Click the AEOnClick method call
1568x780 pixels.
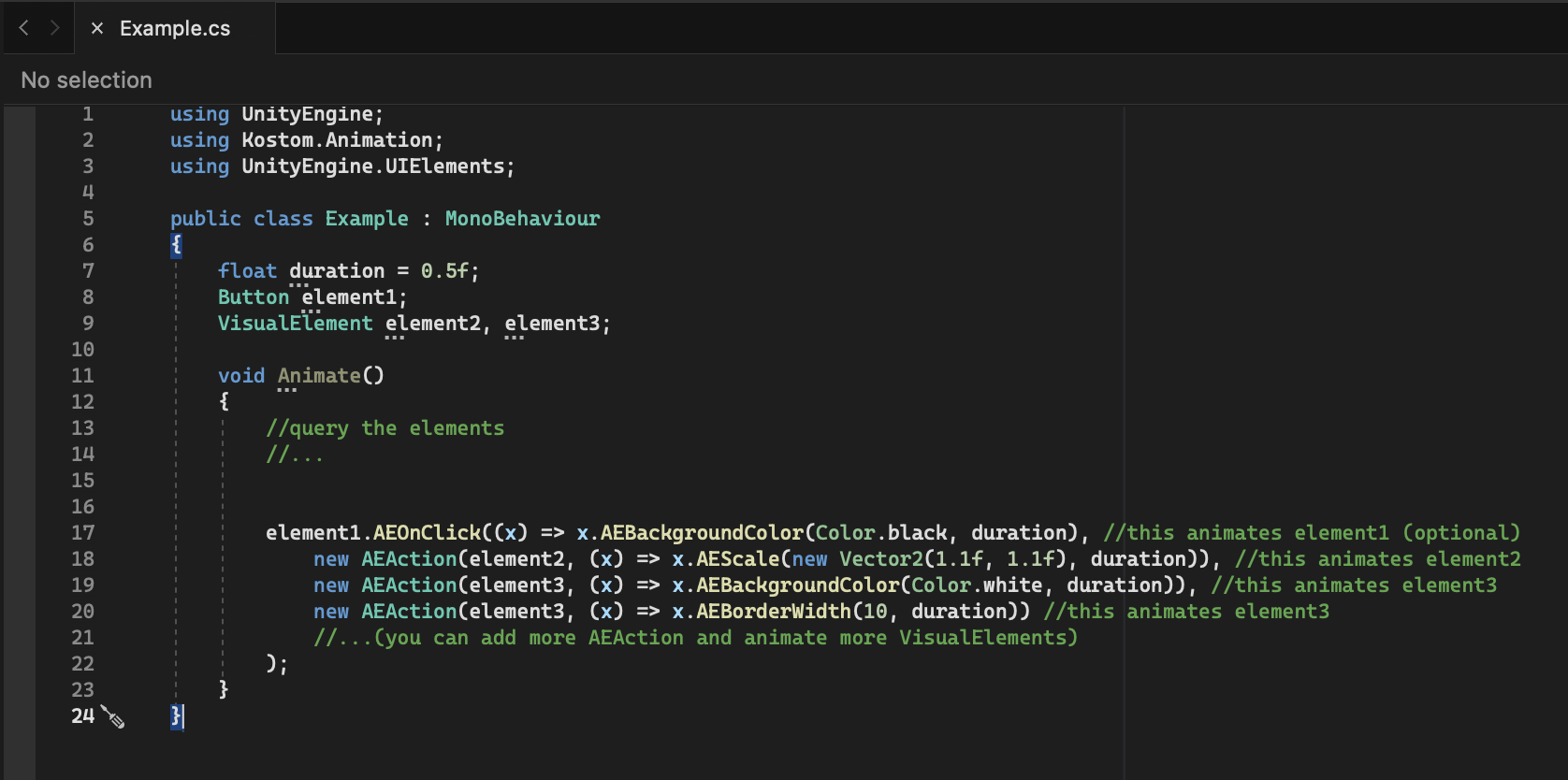click(427, 532)
